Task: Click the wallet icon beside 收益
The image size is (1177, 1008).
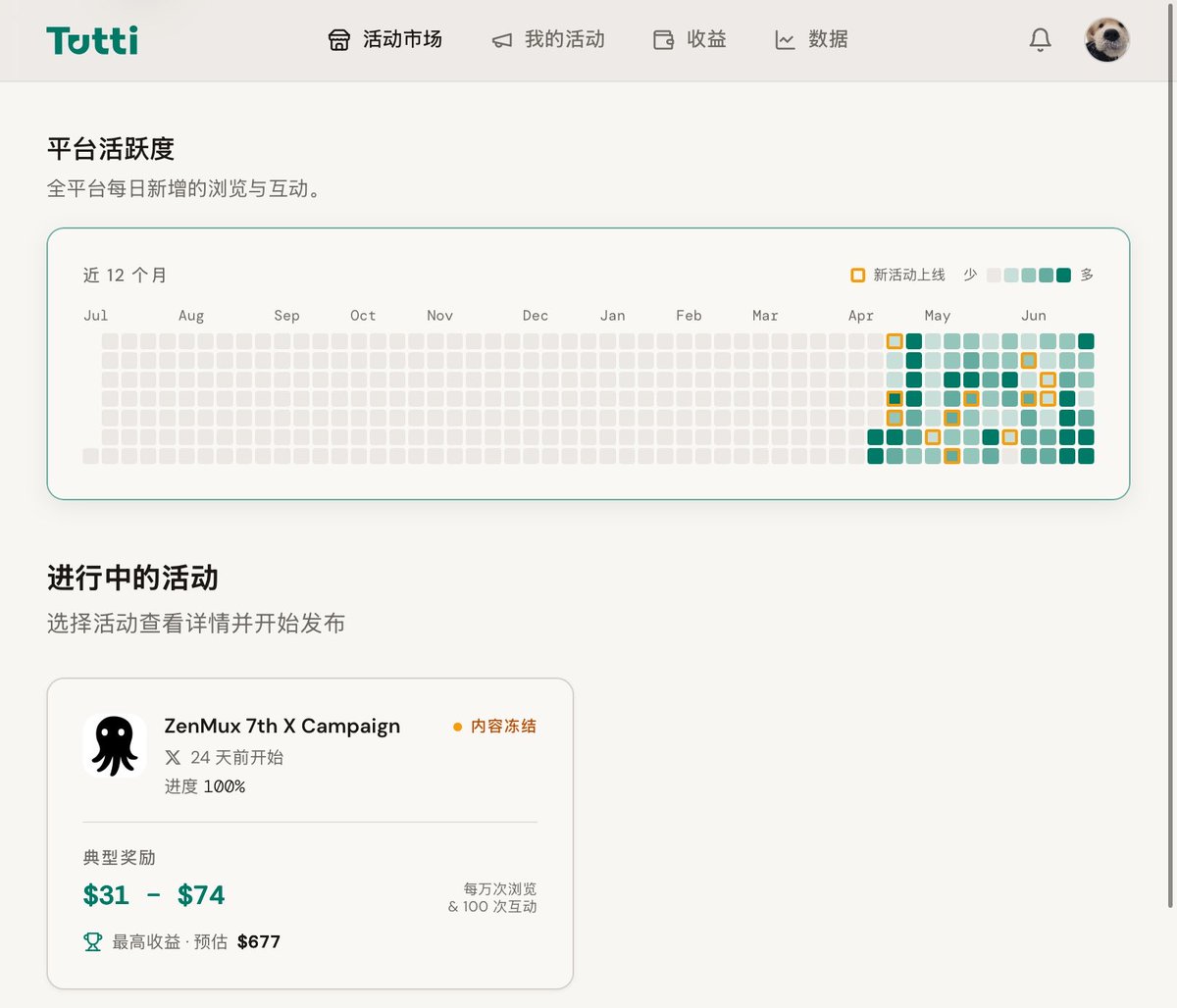Action: [664, 40]
